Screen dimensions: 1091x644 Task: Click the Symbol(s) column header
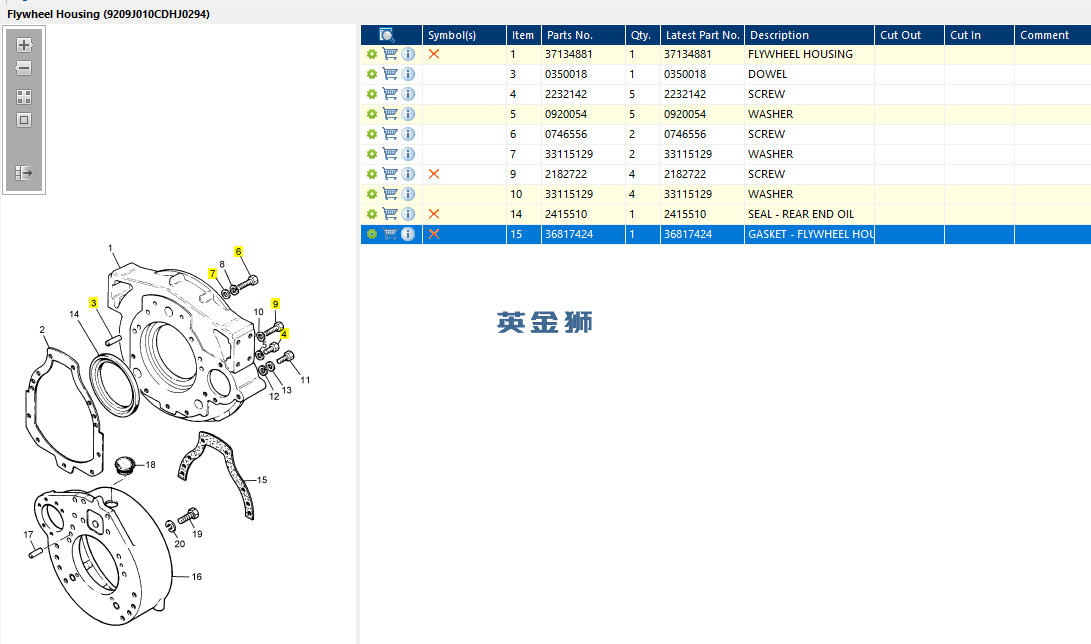pyautogui.click(x=464, y=35)
